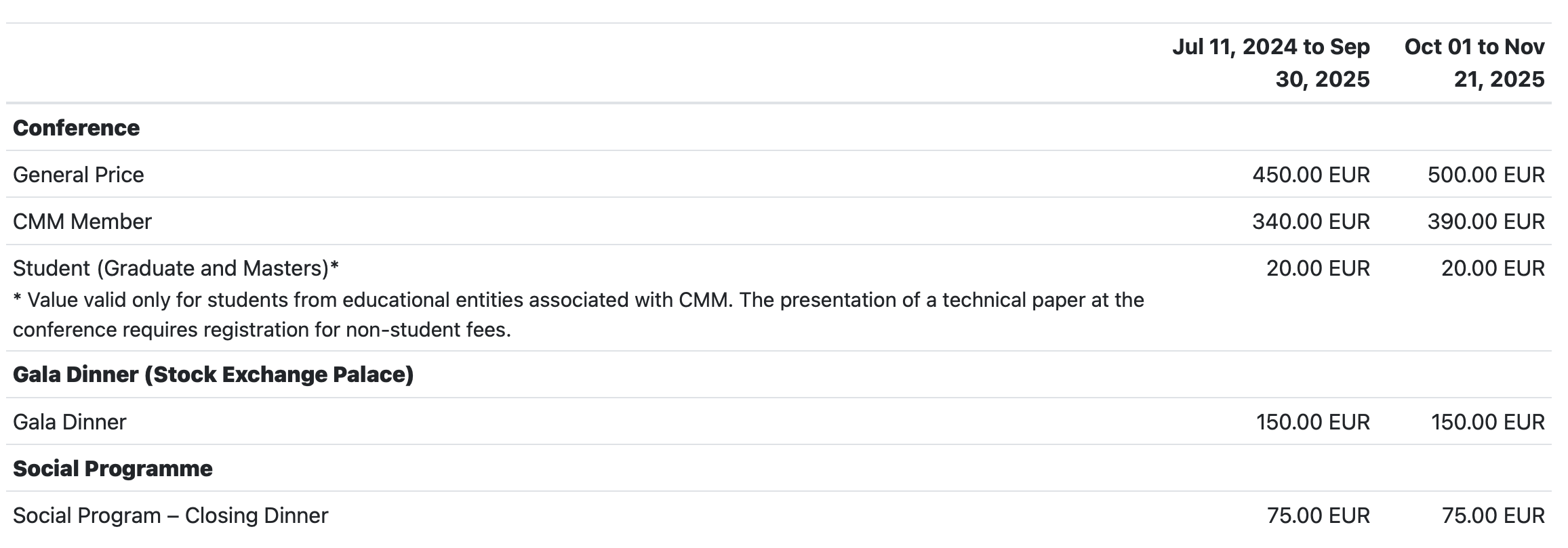Click the 500.00 EUR late General Price
Screen dimensions: 1568x548
(x=1486, y=175)
